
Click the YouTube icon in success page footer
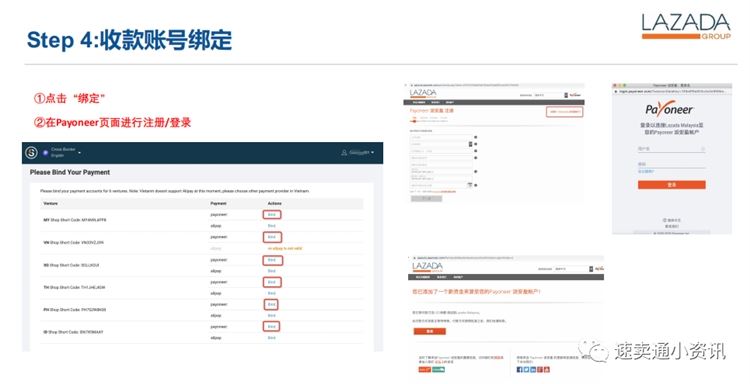[x=546, y=369]
